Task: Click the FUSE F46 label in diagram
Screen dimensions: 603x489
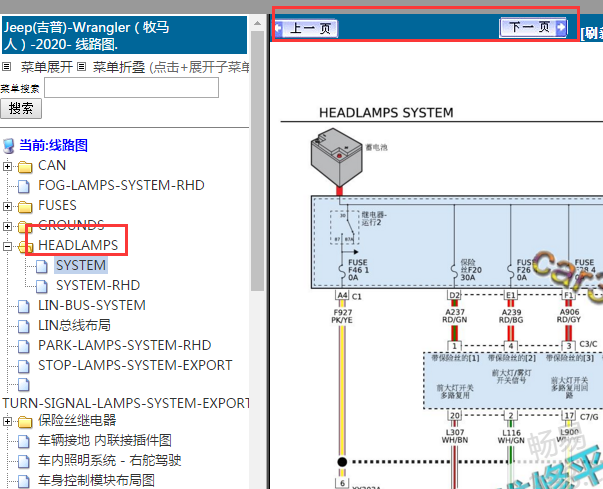Action: [358, 270]
